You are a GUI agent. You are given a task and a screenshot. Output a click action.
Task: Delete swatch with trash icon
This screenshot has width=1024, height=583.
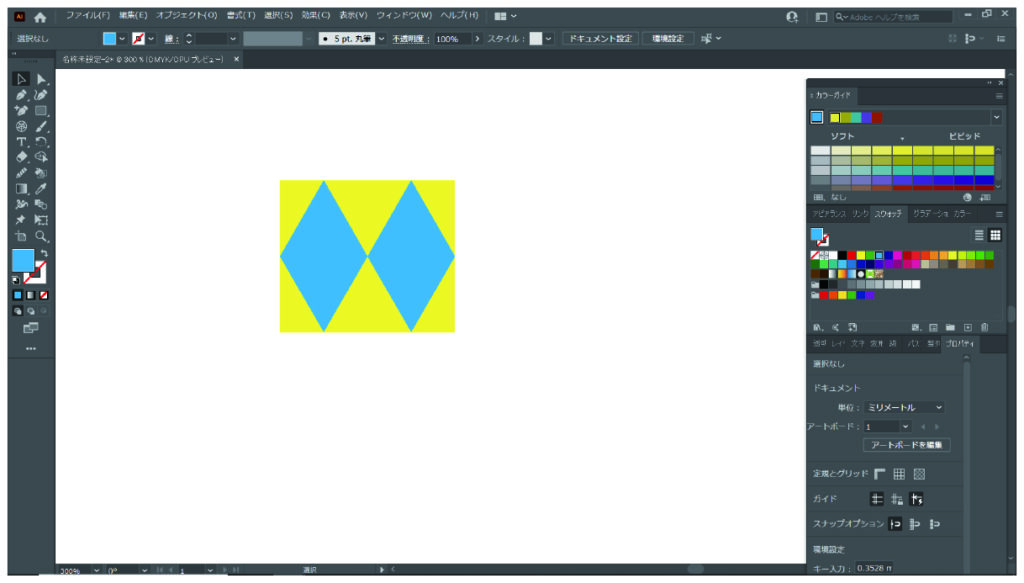985,327
